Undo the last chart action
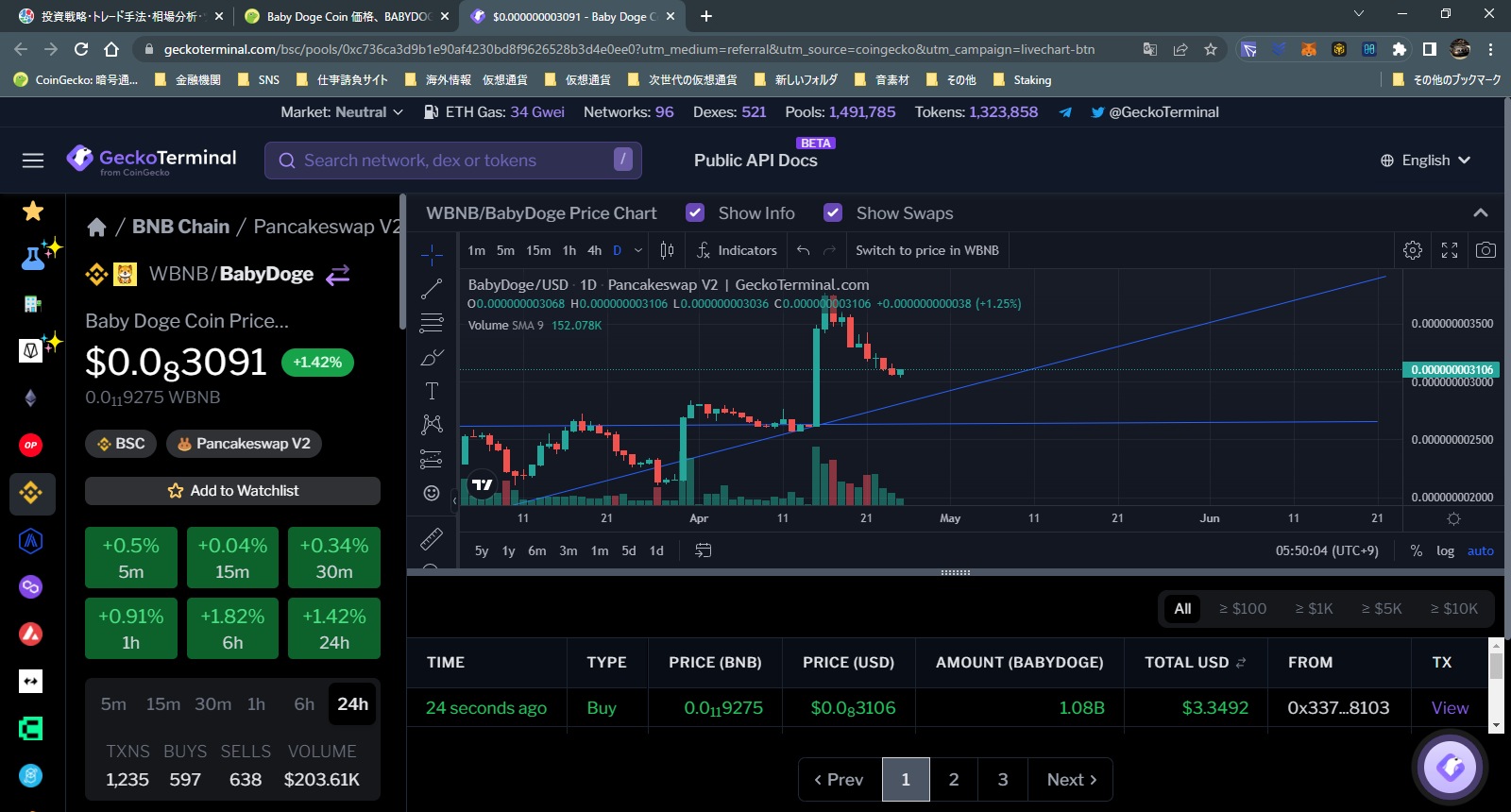1511x812 pixels. coord(803,250)
